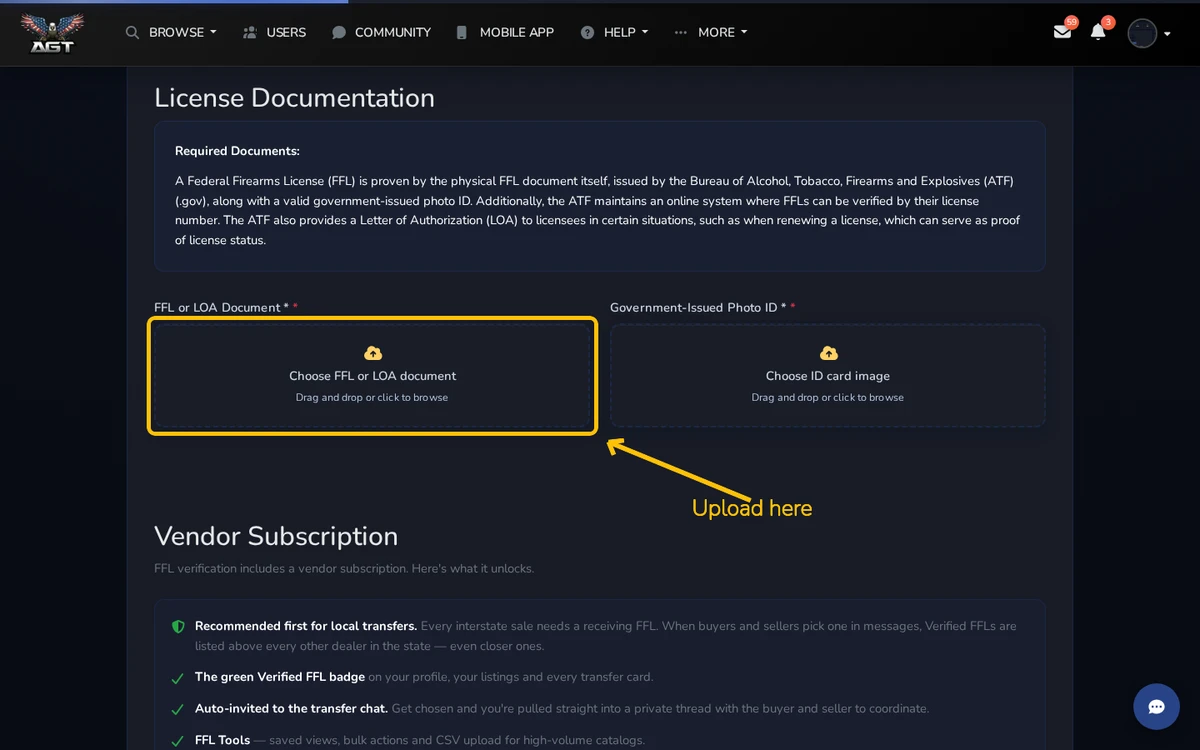
Task: Click the 'FFL Tools' bold text
Action: 222,740
